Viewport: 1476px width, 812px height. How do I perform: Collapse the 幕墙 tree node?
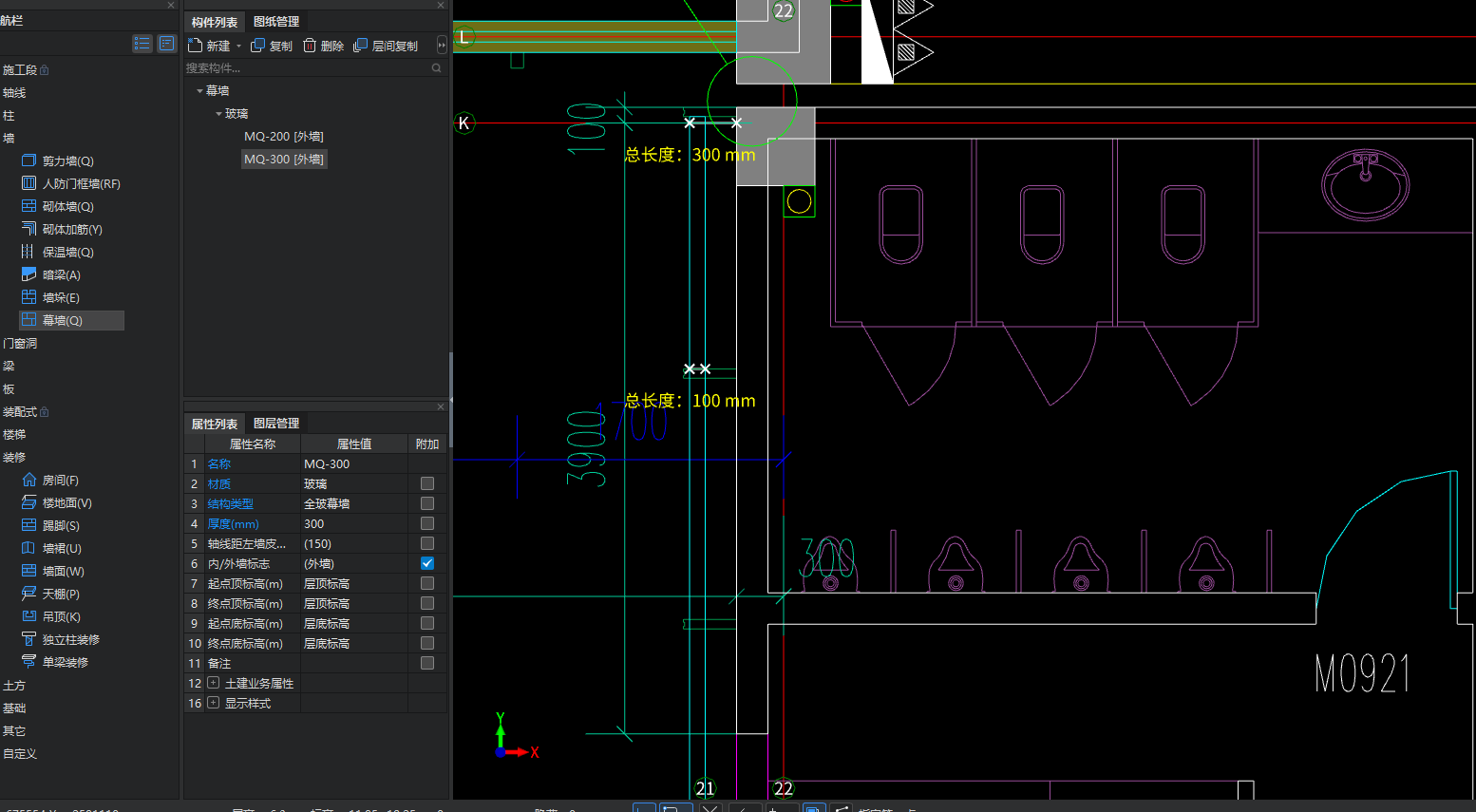(199, 91)
